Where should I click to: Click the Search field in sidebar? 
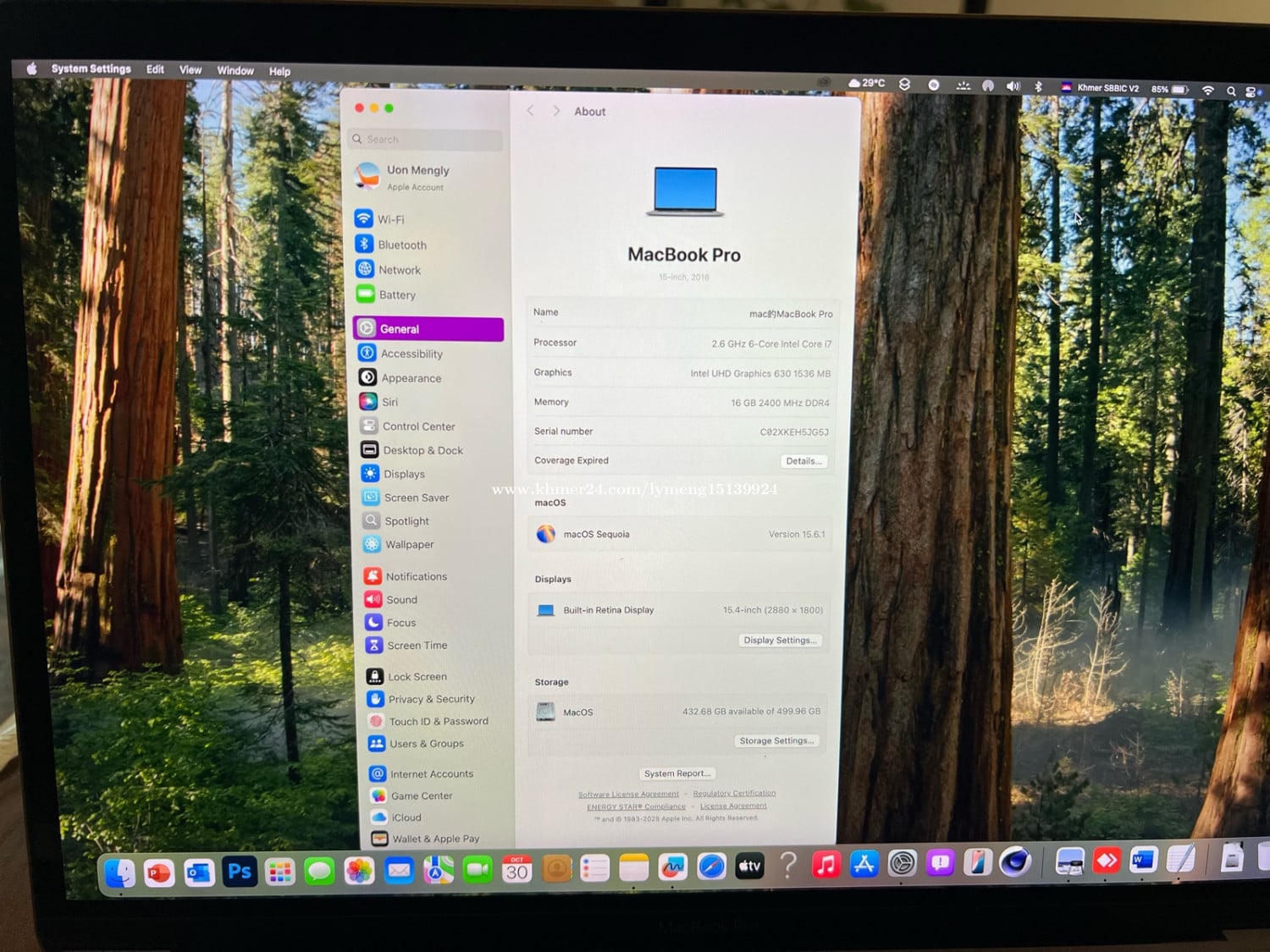click(x=428, y=140)
